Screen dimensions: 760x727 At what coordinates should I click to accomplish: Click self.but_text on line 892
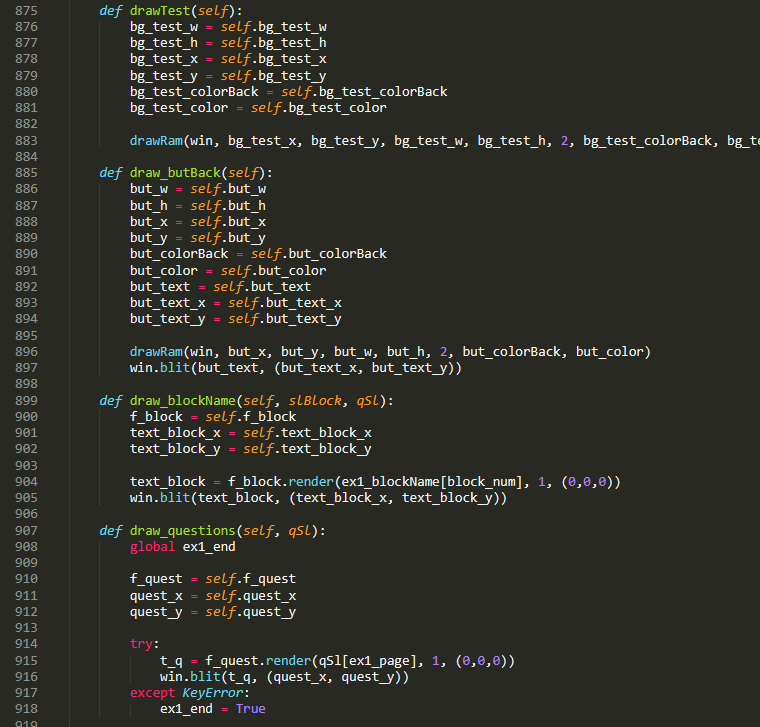coord(262,286)
